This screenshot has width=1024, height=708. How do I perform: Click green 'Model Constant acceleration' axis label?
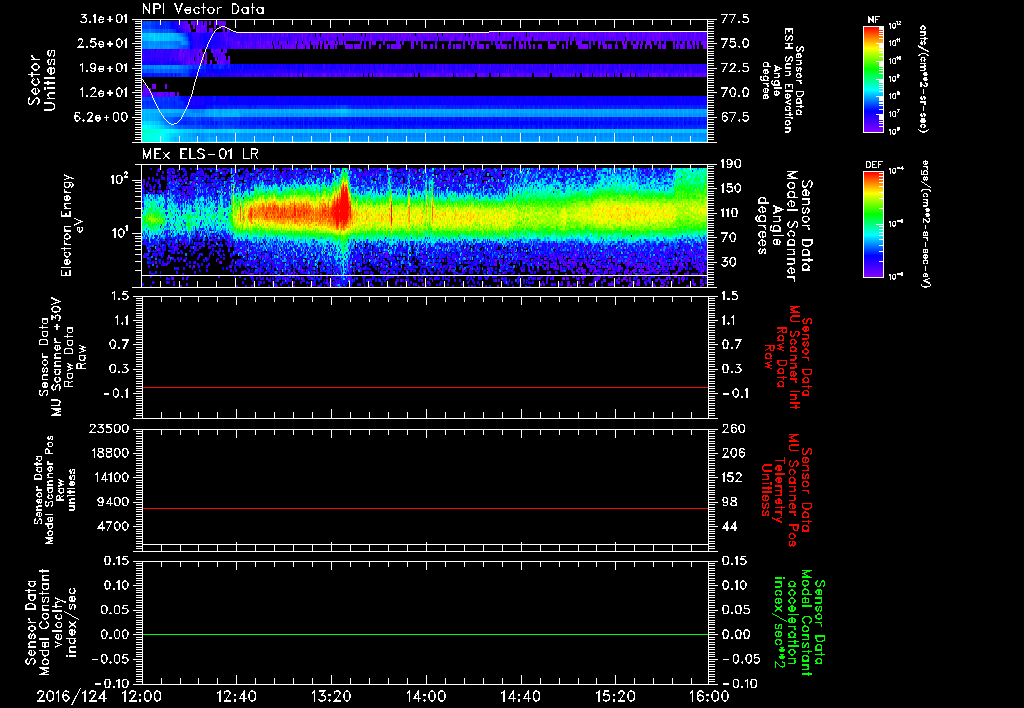pos(799,624)
